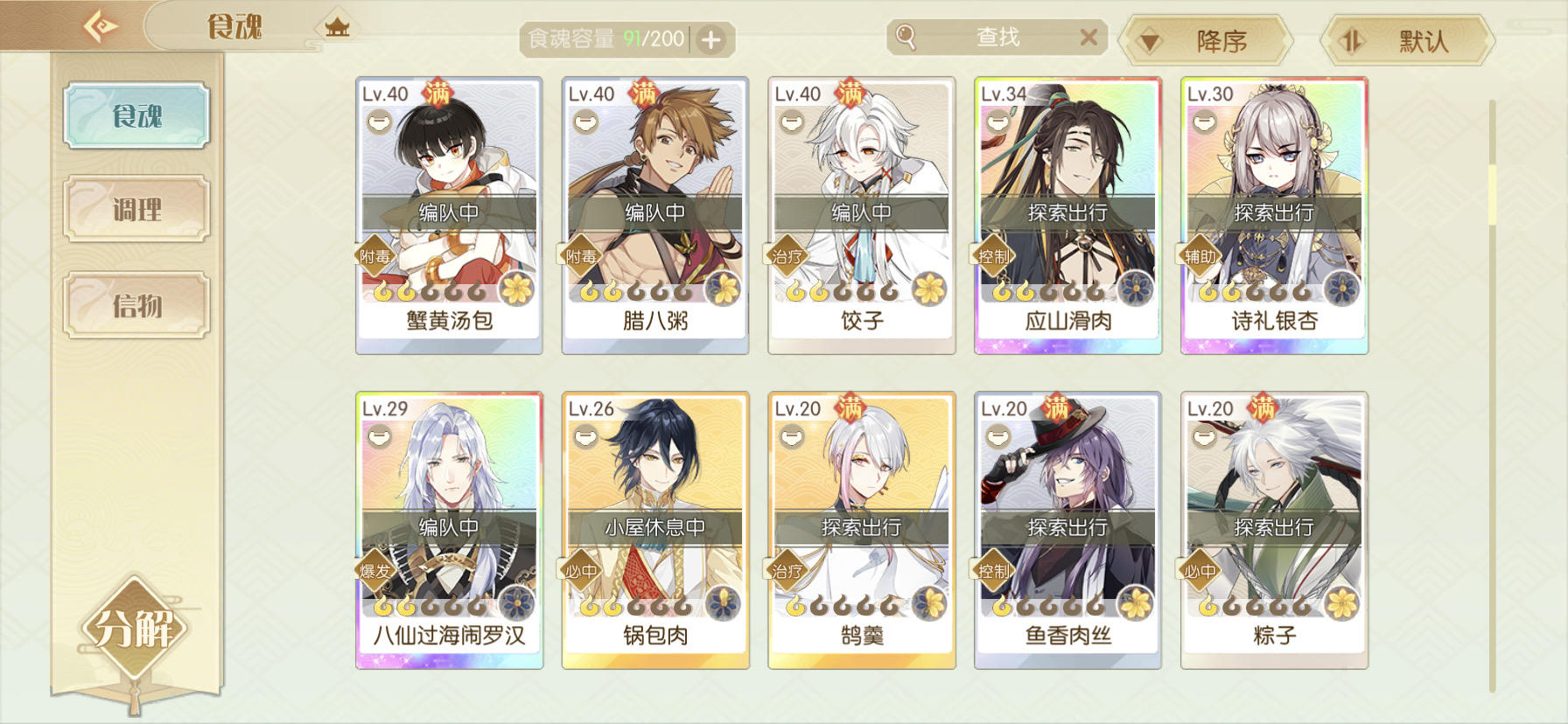Switch to the 调理 tab

[x=136, y=209]
